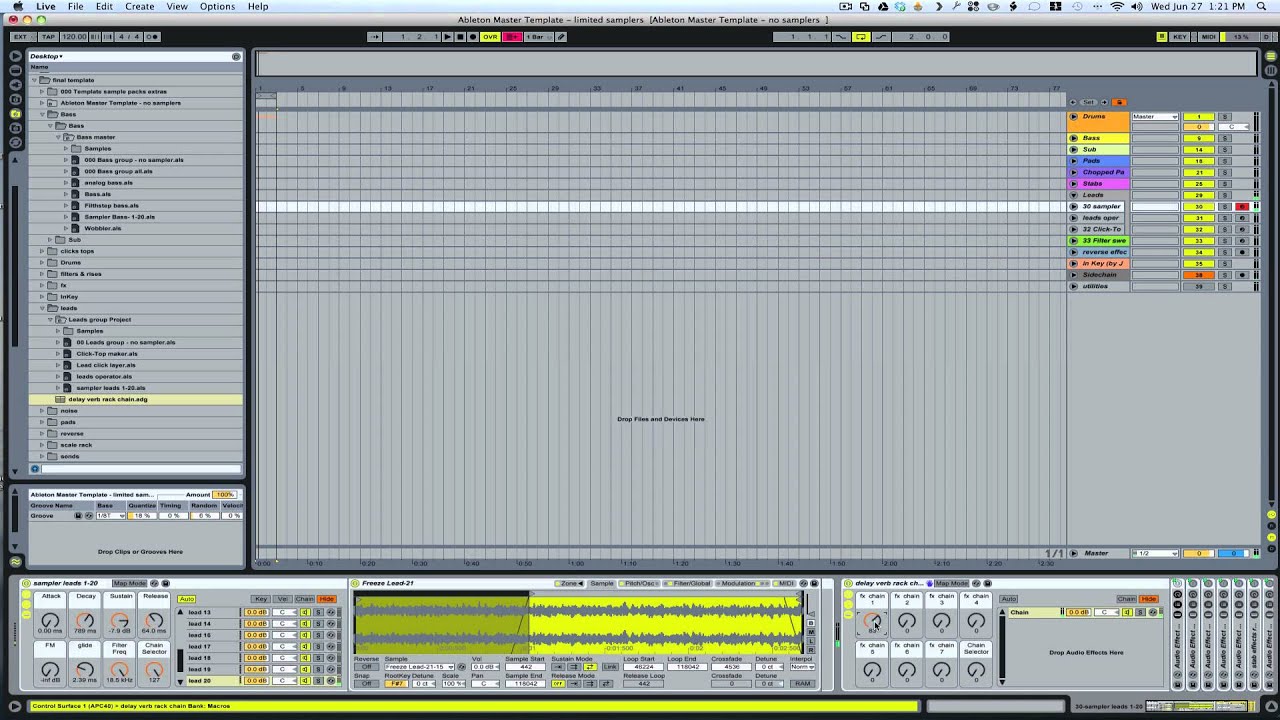Click the Wi-Fi status icon

(1117, 7)
